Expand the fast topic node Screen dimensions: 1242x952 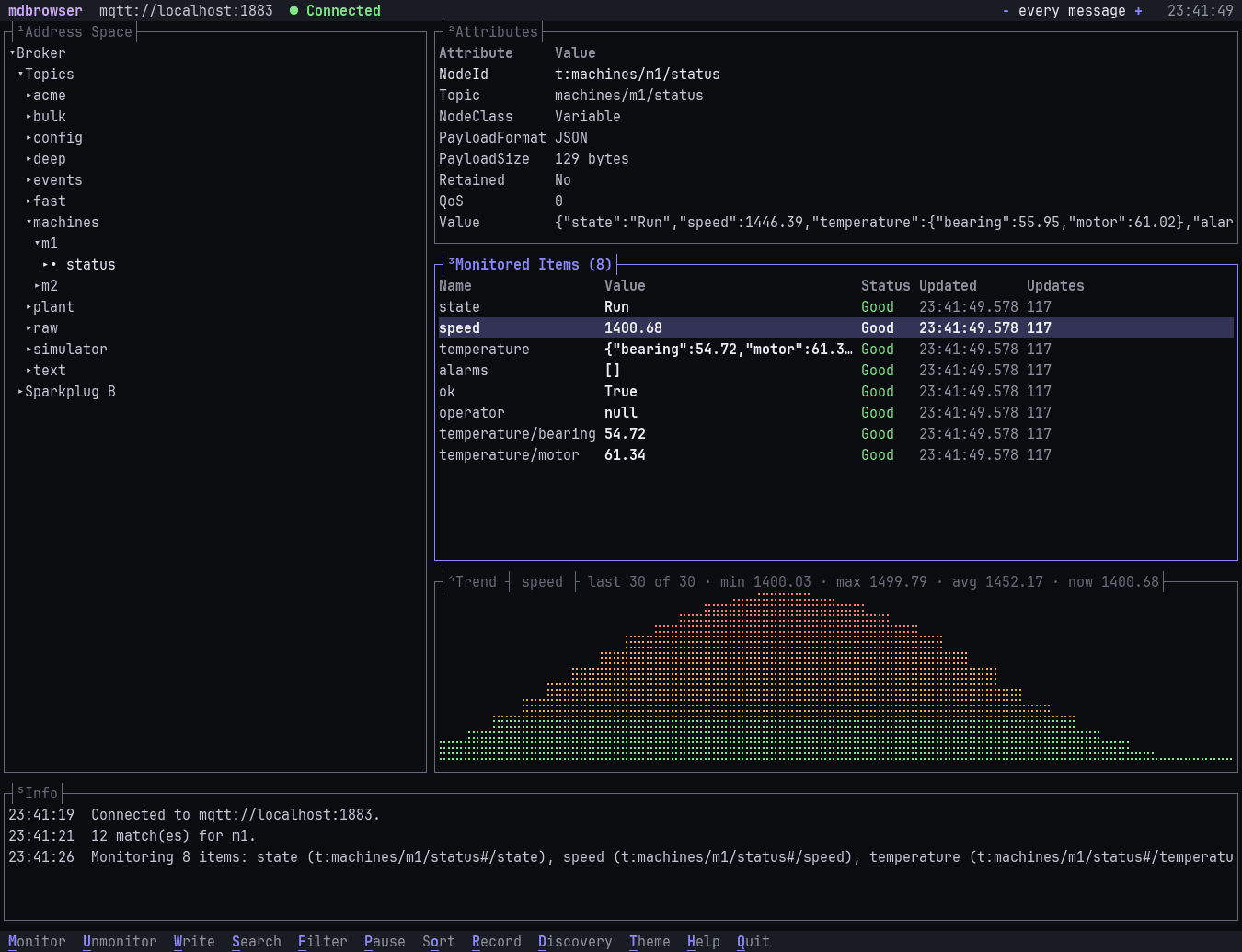[29, 201]
